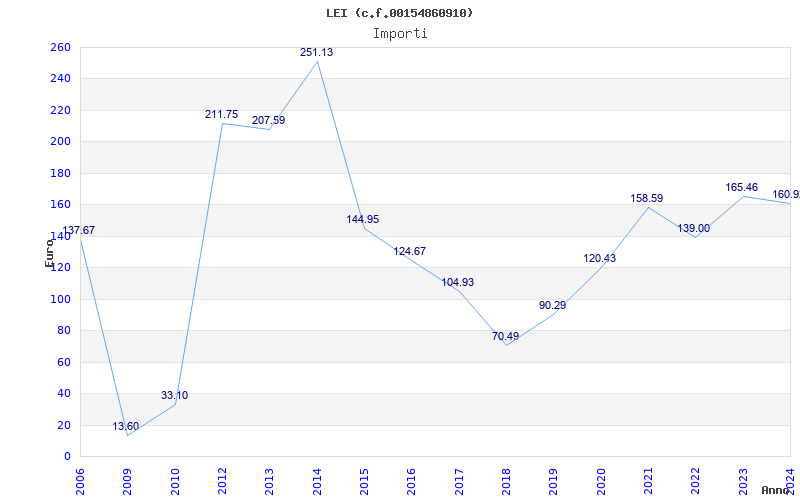
Task: Click the 20 y-axis tick label
Action: 63,425
